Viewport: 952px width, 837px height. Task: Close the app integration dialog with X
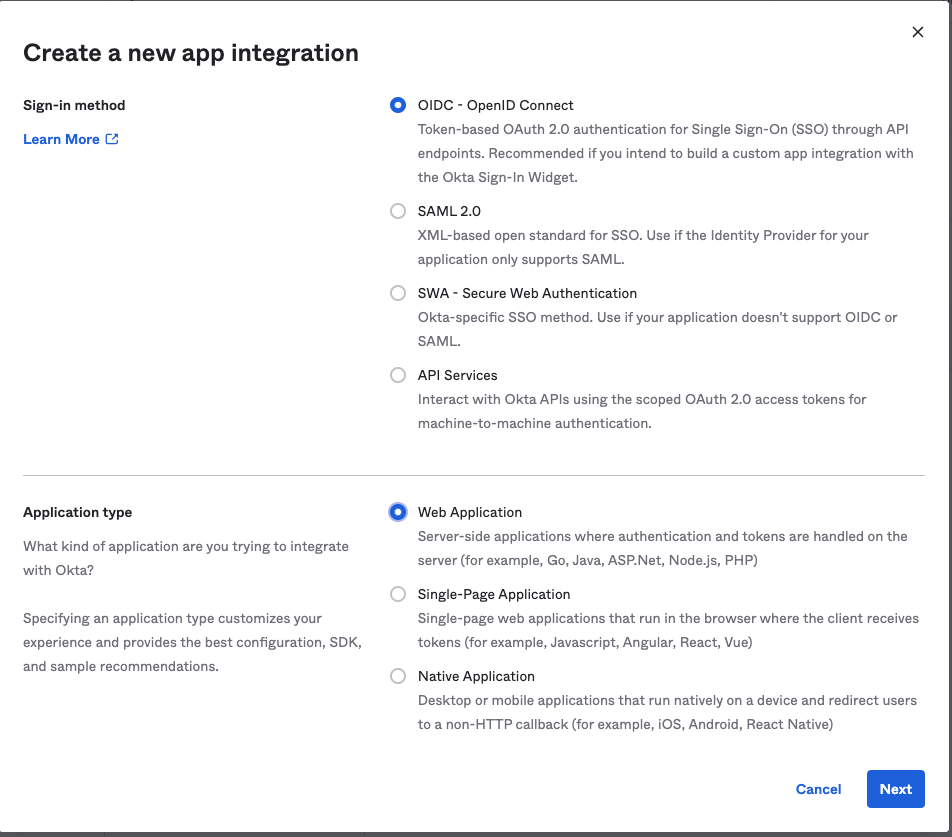pyautogui.click(x=917, y=32)
